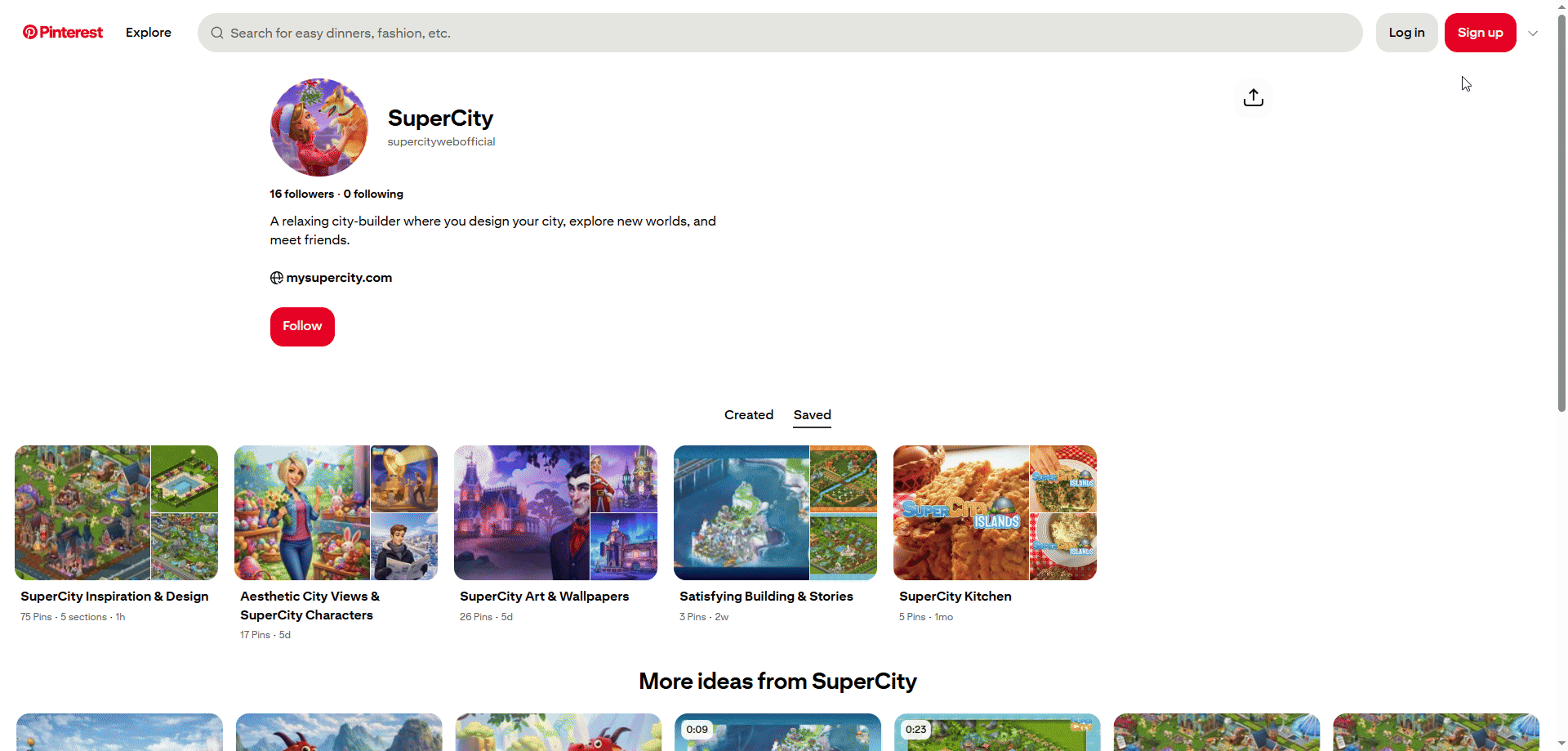Open Satisfying Building & Stories board
This screenshot has width=1568, height=751.
point(775,513)
